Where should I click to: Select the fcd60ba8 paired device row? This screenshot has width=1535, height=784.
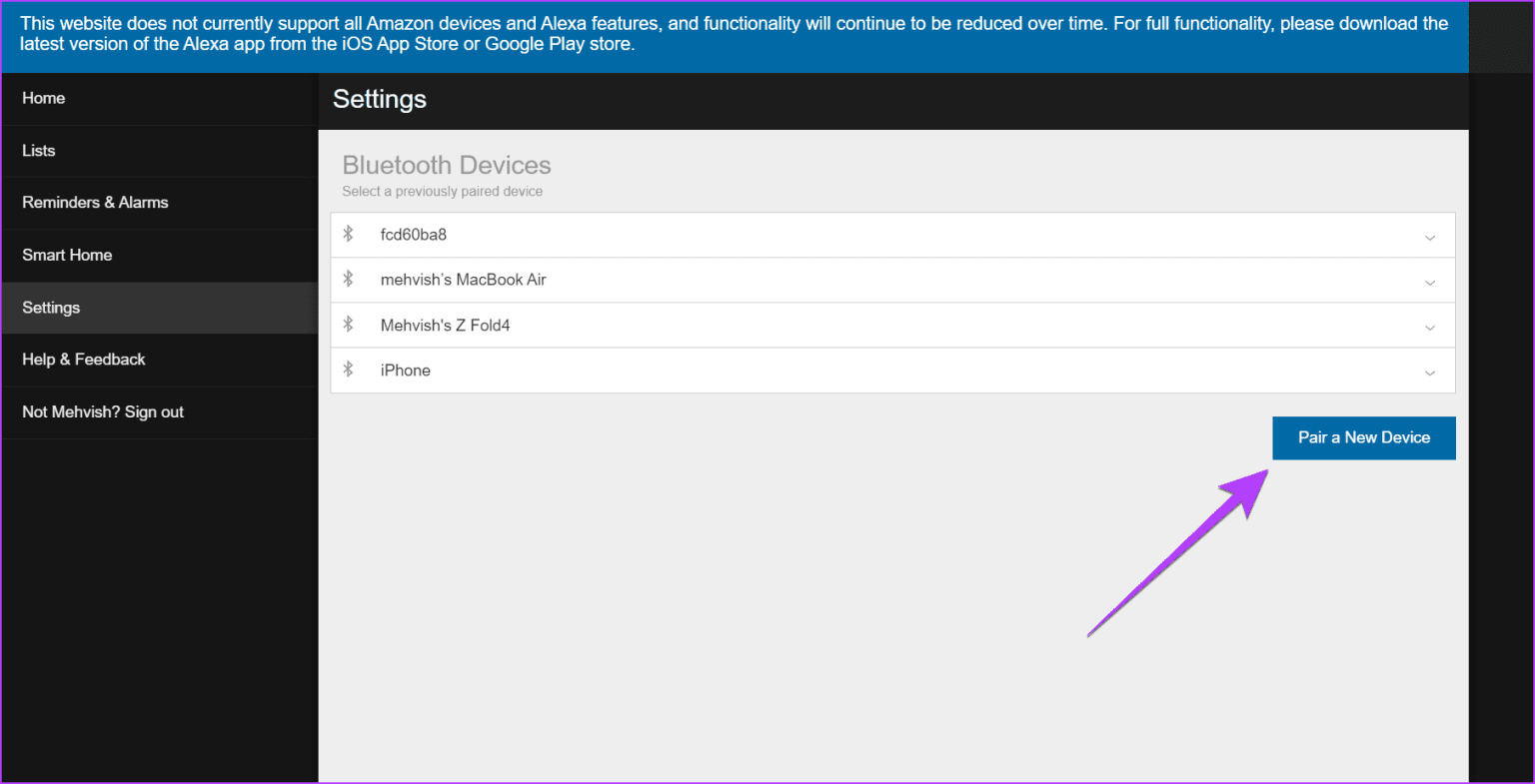pos(700,234)
